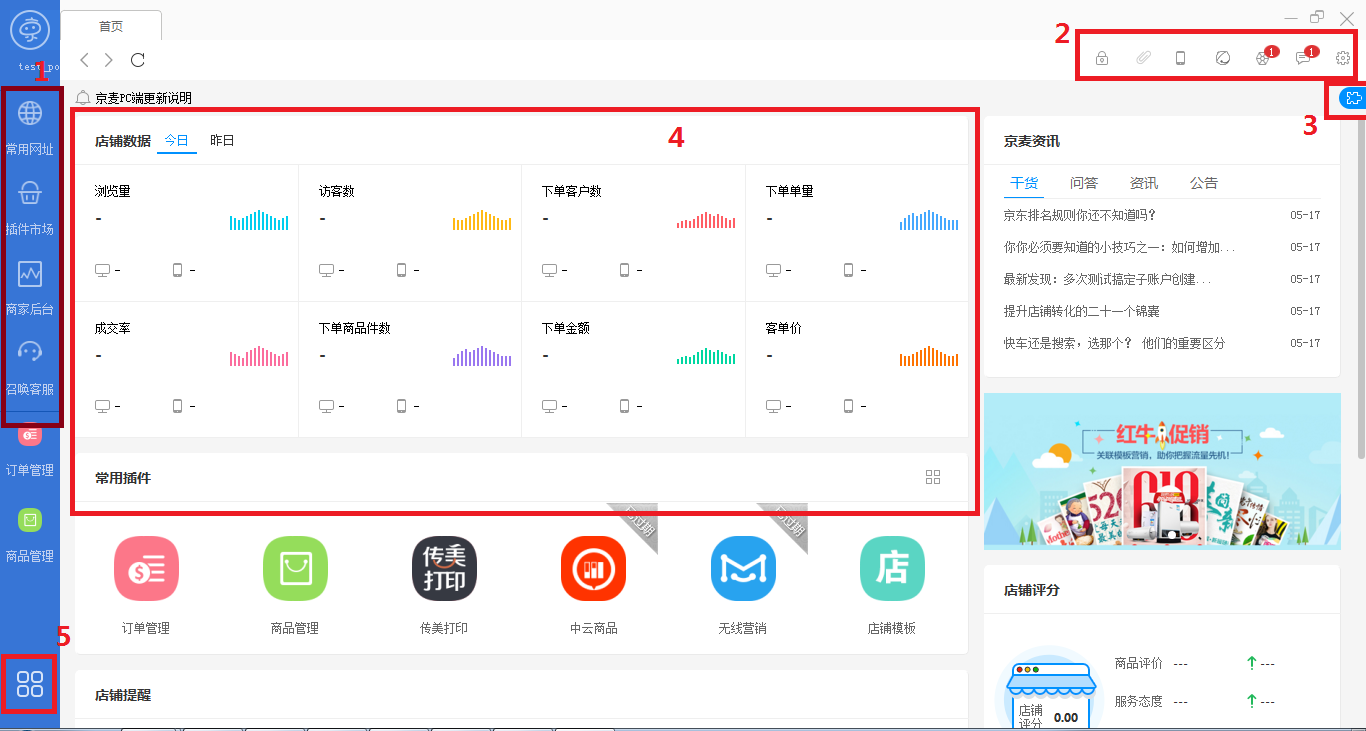The height and width of the screenshot is (731, 1366).
Task: Launch the 传美打印 plugin
Action: (444, 568)
